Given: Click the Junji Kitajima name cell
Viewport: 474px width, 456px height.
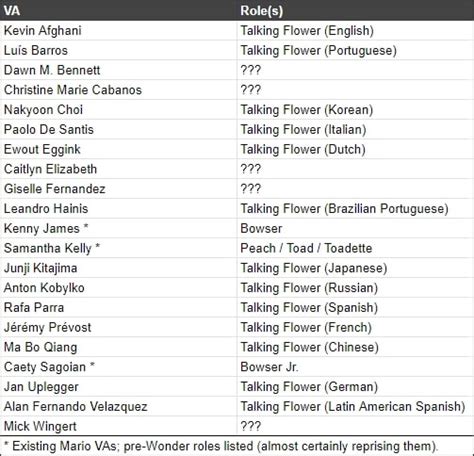Looking at the screenshot, I should click(118, 268).
